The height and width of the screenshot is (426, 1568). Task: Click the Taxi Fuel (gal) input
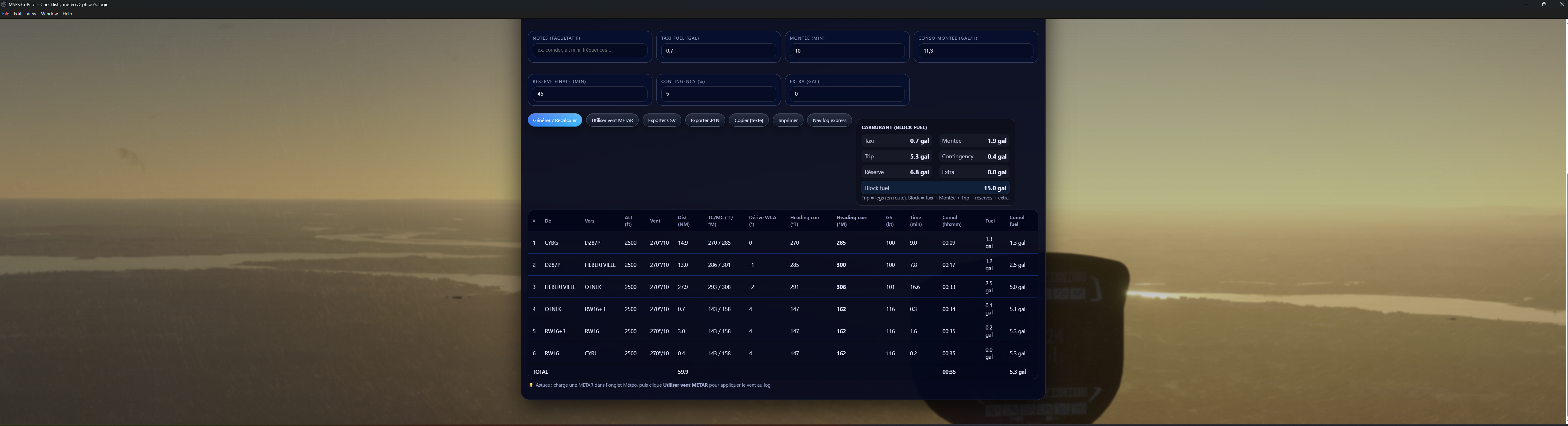718,51
